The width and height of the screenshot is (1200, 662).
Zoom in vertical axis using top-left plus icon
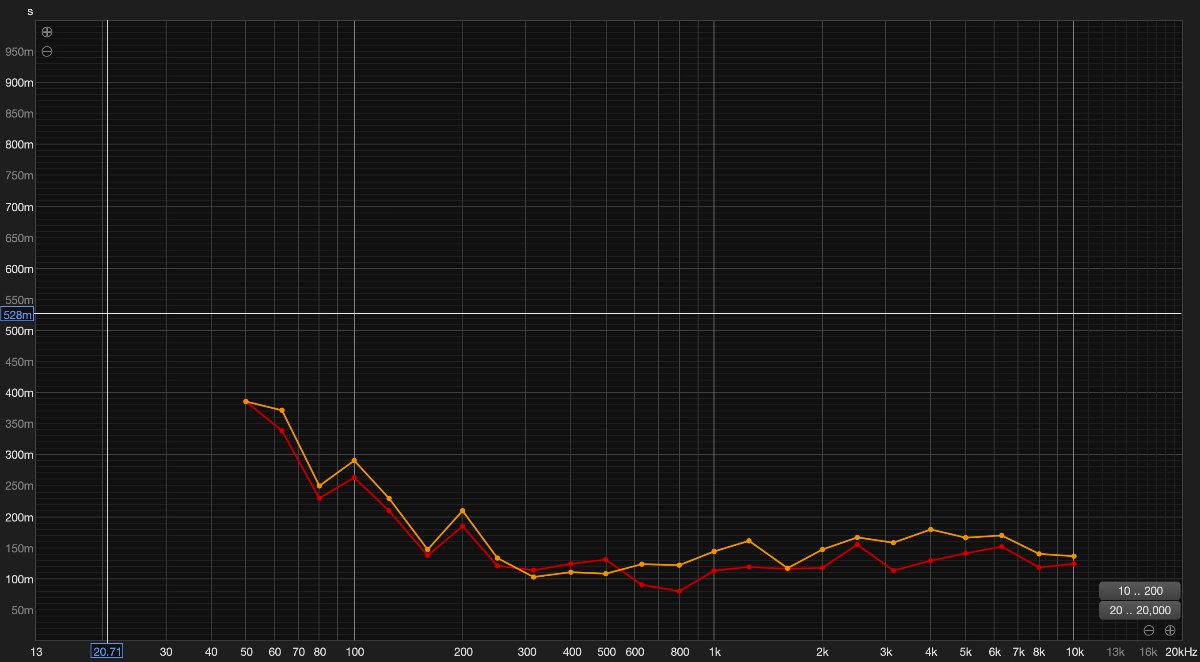47,32
